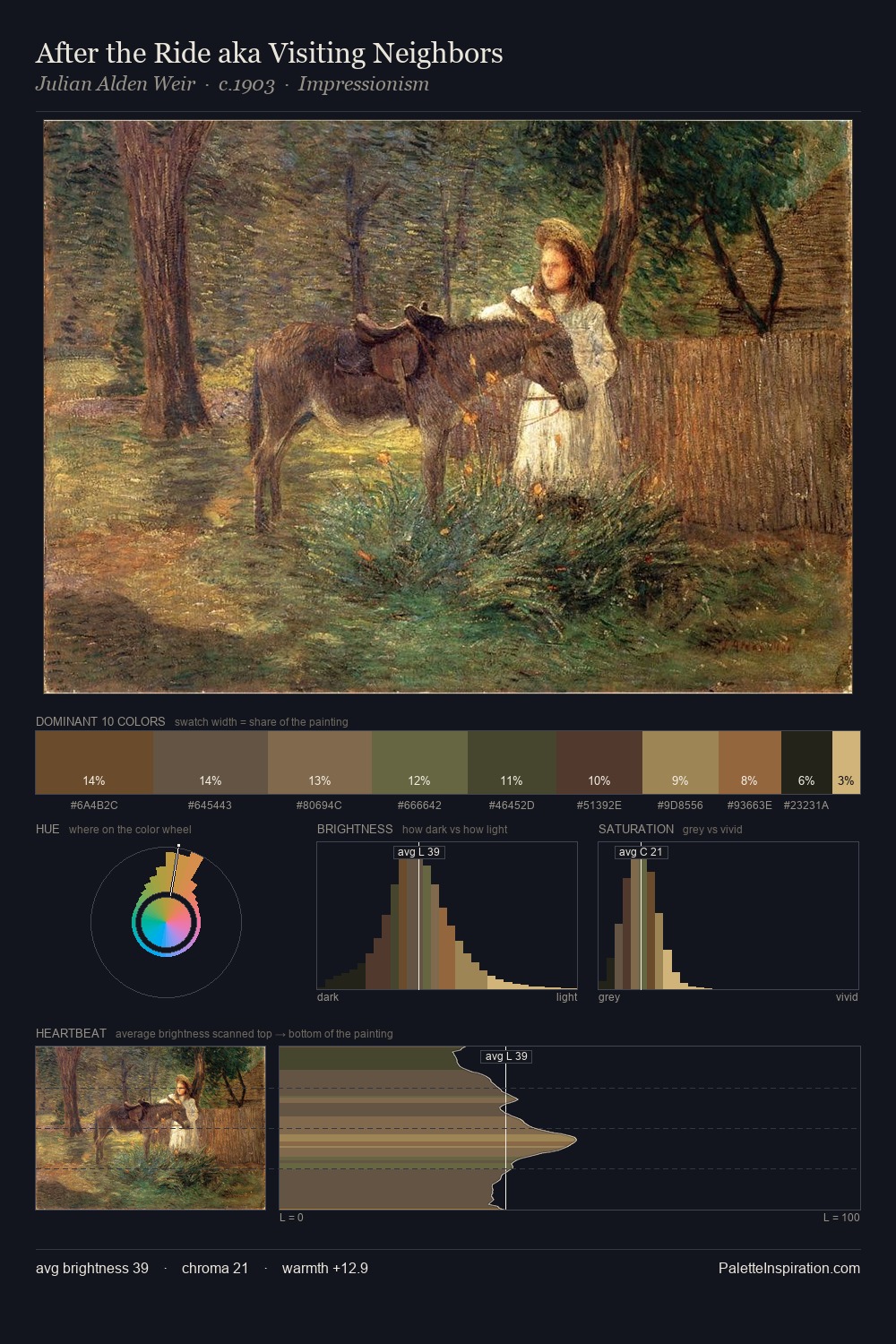Click hex code '#9D8556' text
The width and height of the screenshot is (896, 1344).
tap(680, 806)
